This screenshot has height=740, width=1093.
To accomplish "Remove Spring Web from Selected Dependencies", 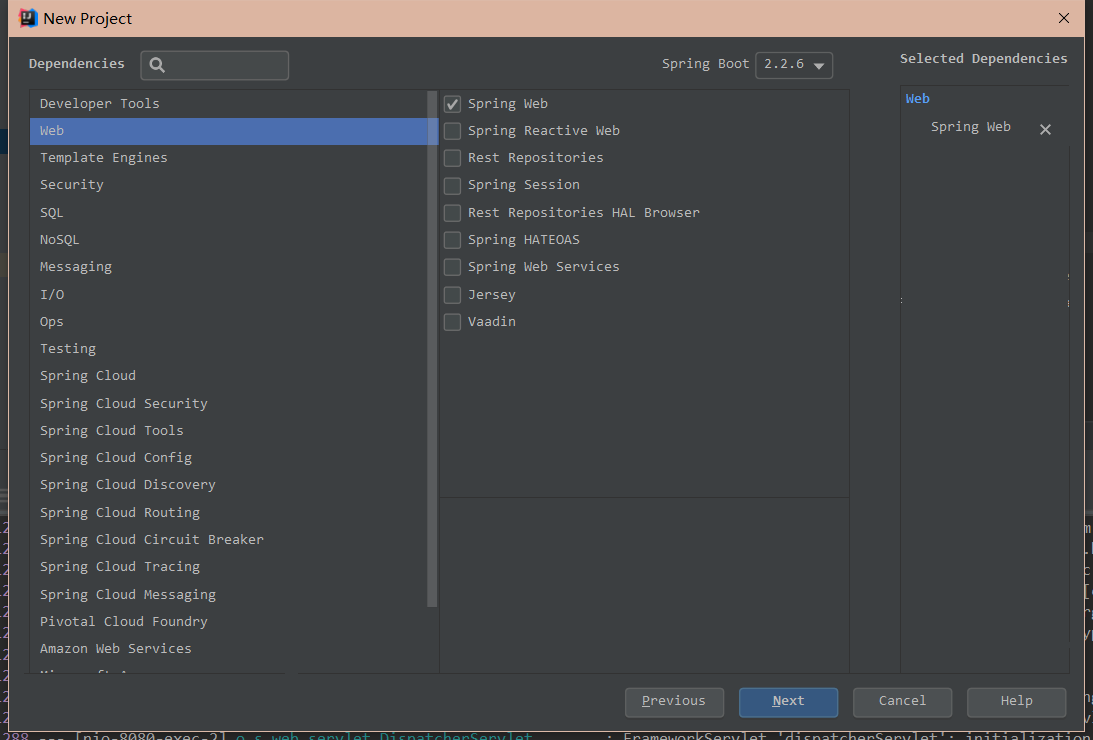I will 1045,130.
